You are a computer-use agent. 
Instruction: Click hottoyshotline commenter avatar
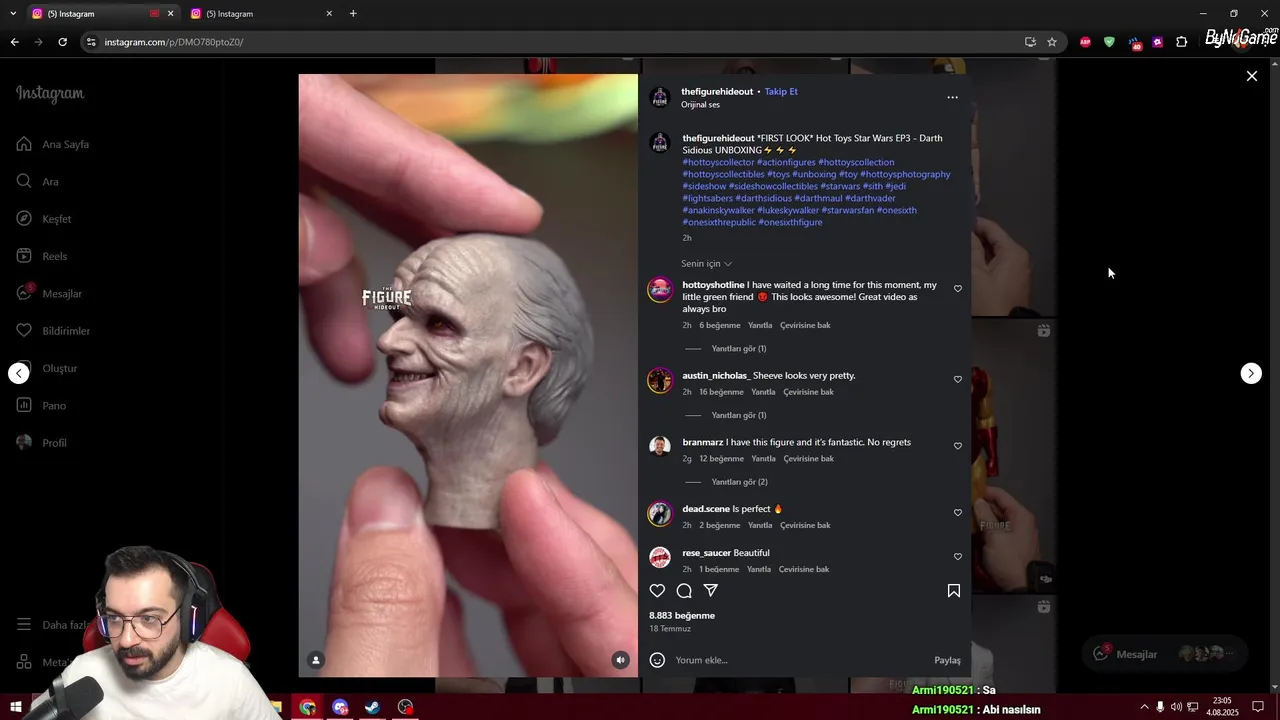coord(660,290)
